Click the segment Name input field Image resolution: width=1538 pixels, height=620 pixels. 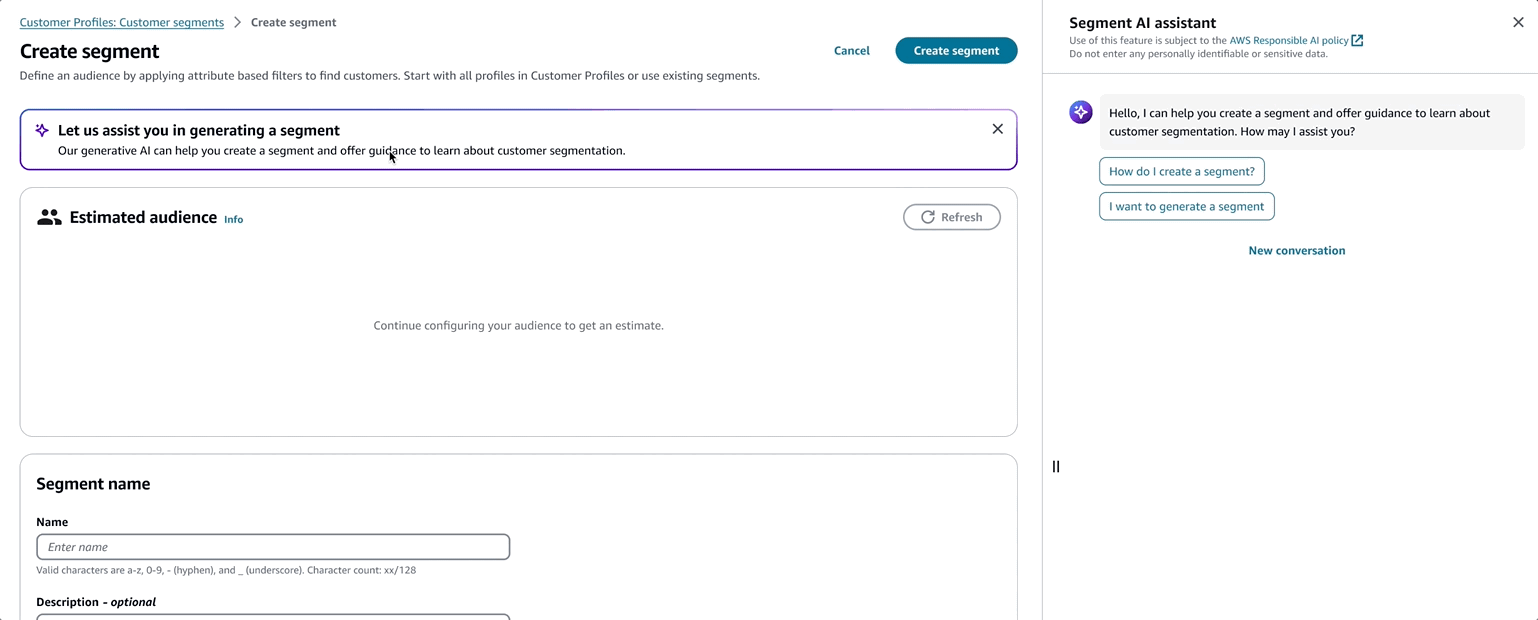tap(273, 547)
